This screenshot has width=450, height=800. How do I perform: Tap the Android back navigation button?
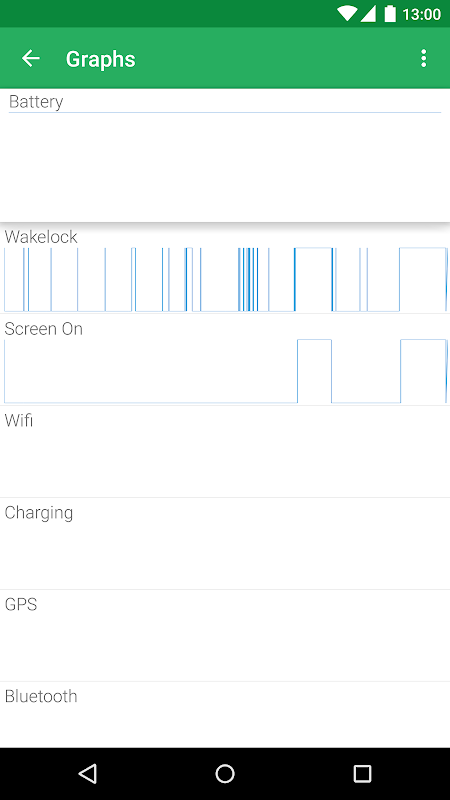[x=88, y=773]
